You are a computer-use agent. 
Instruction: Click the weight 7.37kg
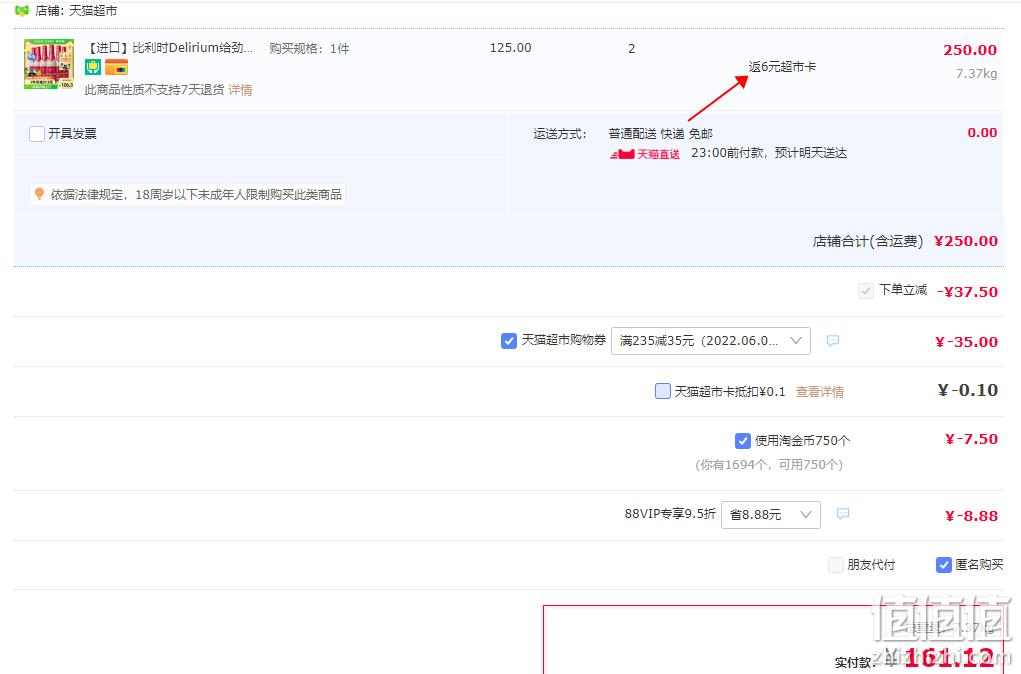(x=976, y=74)
